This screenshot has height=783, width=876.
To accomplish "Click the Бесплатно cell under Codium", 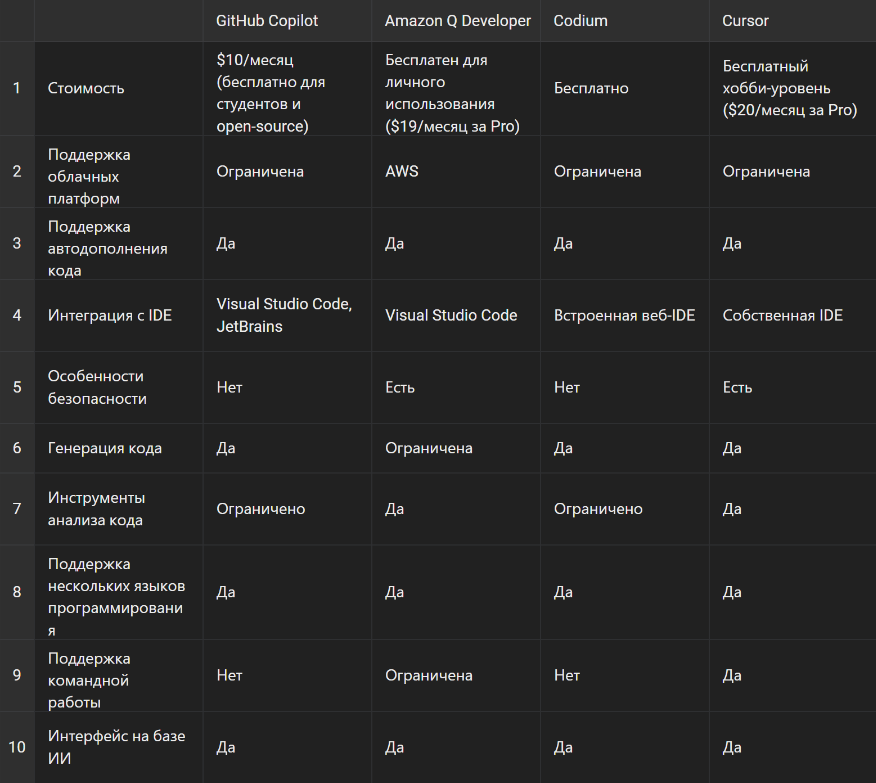I will 625,88.
